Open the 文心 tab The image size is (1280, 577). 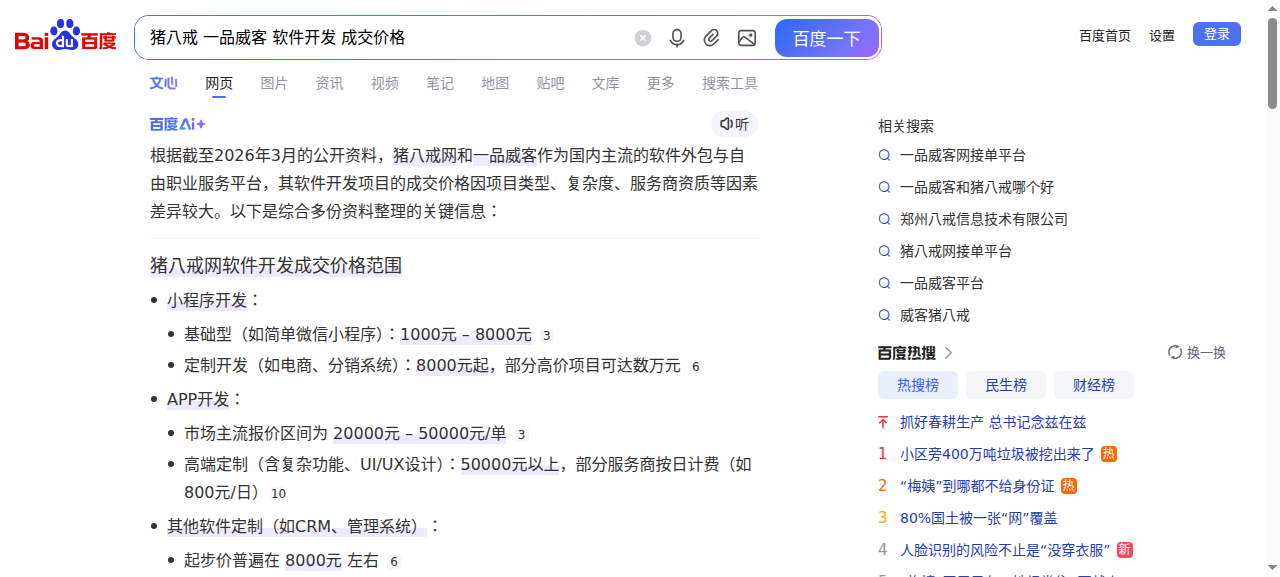coord(164,83)
